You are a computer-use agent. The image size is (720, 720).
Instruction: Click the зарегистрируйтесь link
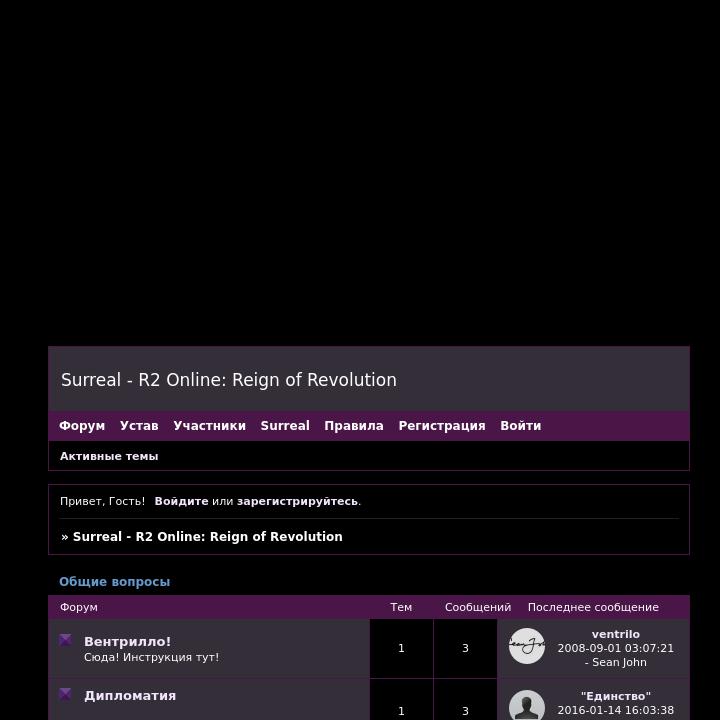coord(297,501)
